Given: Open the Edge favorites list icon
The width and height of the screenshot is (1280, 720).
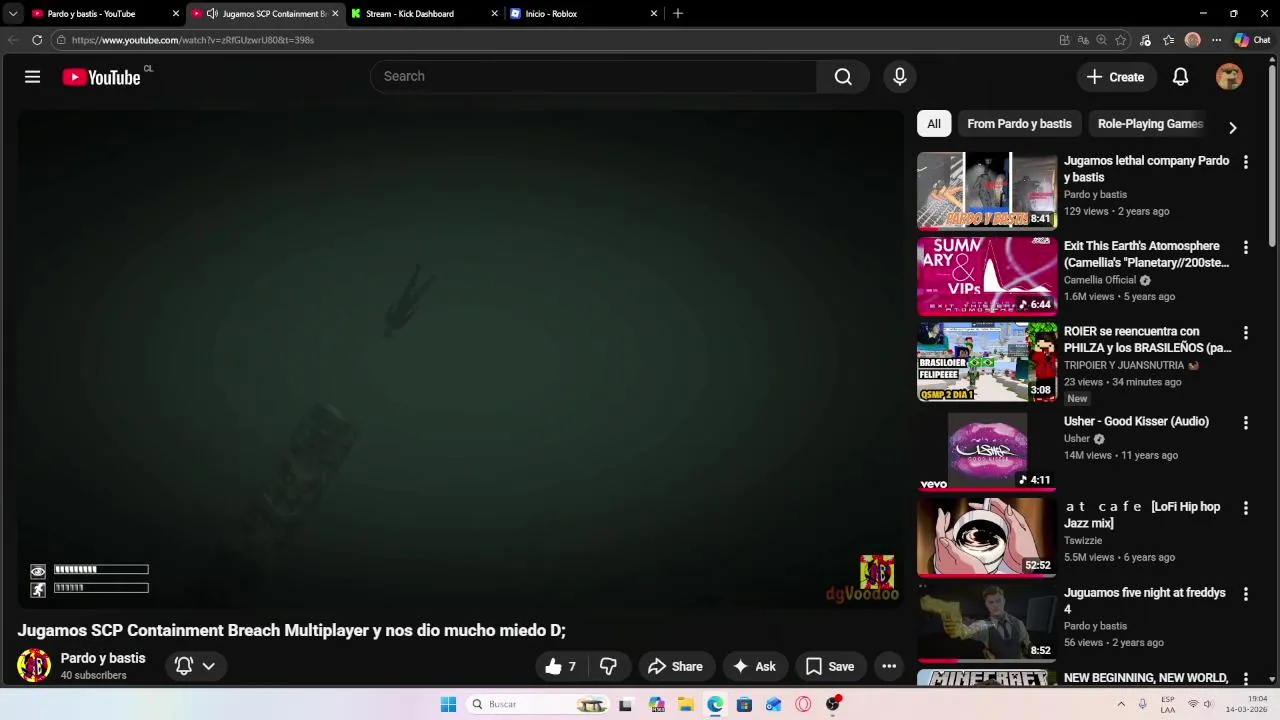Looking at the screenshot, I should point(1168,40).
